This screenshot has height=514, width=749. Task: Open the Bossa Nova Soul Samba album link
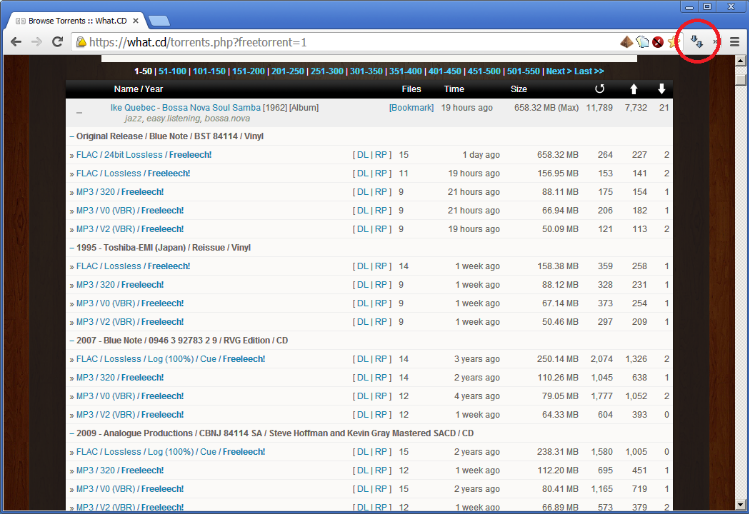212,108
